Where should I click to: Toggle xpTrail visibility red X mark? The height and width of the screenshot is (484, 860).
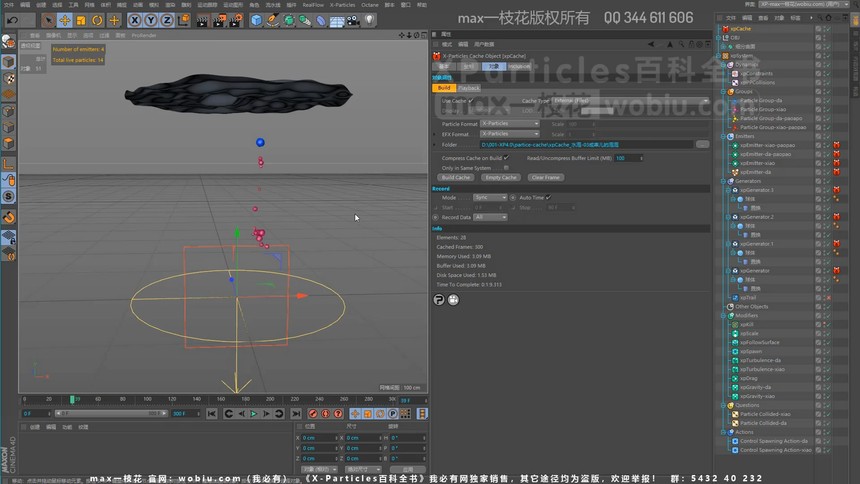coord(829,297)
